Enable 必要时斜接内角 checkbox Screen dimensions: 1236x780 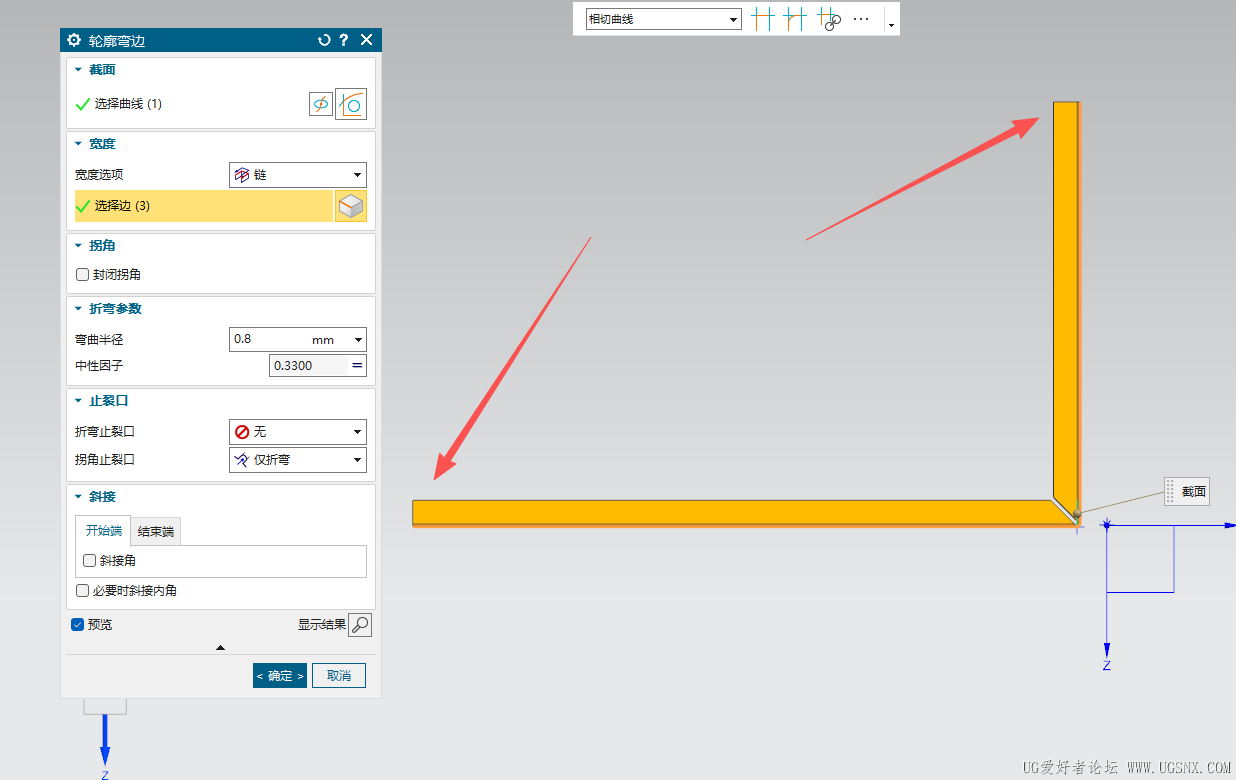coord(83,591)
